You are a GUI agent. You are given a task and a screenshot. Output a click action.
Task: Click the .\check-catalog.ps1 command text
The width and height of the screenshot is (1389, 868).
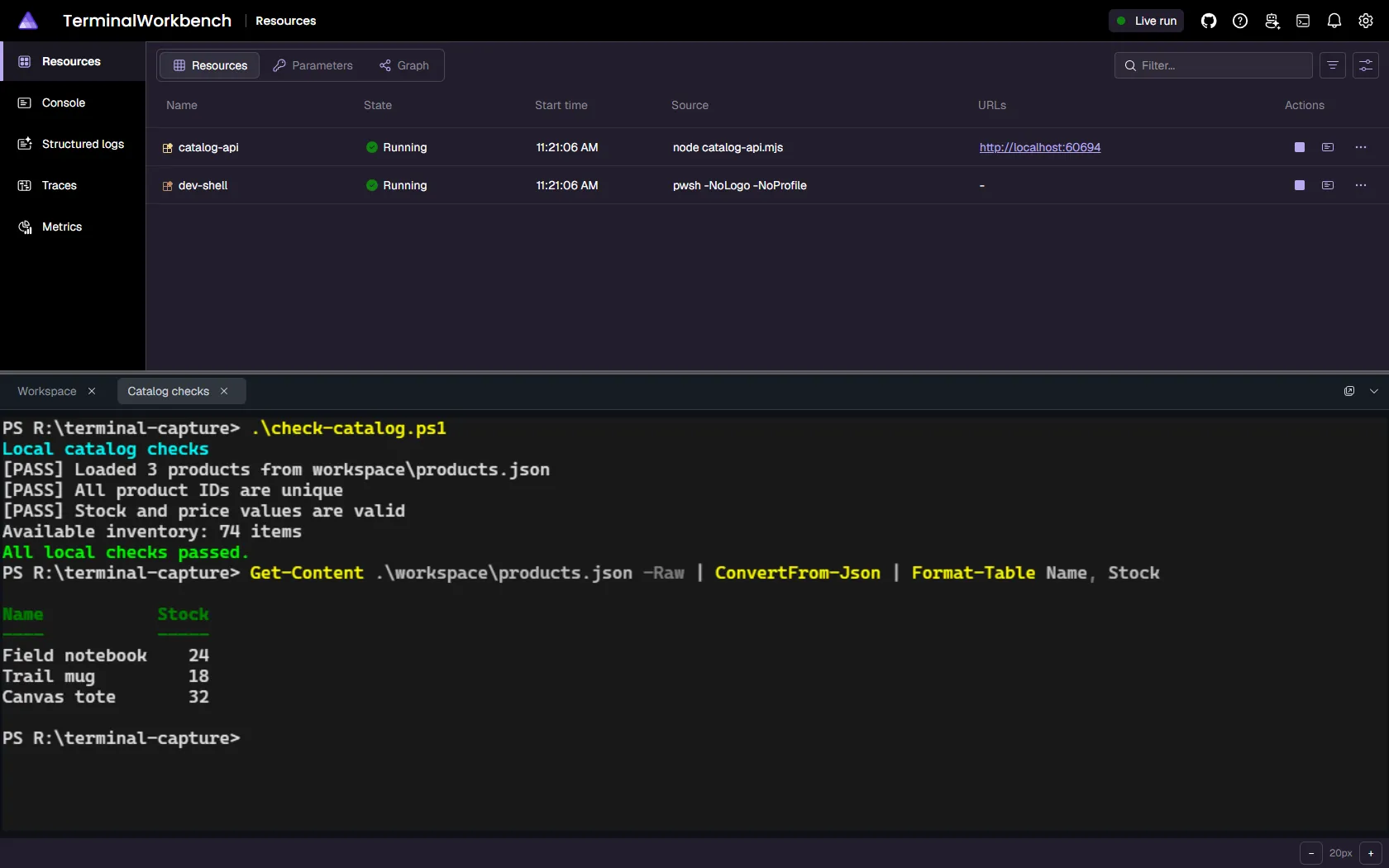point(349,428)
